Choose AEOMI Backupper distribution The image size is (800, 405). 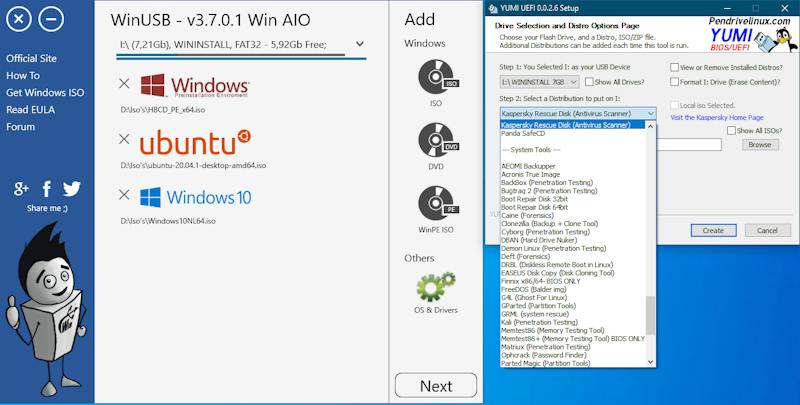point(528,166)
